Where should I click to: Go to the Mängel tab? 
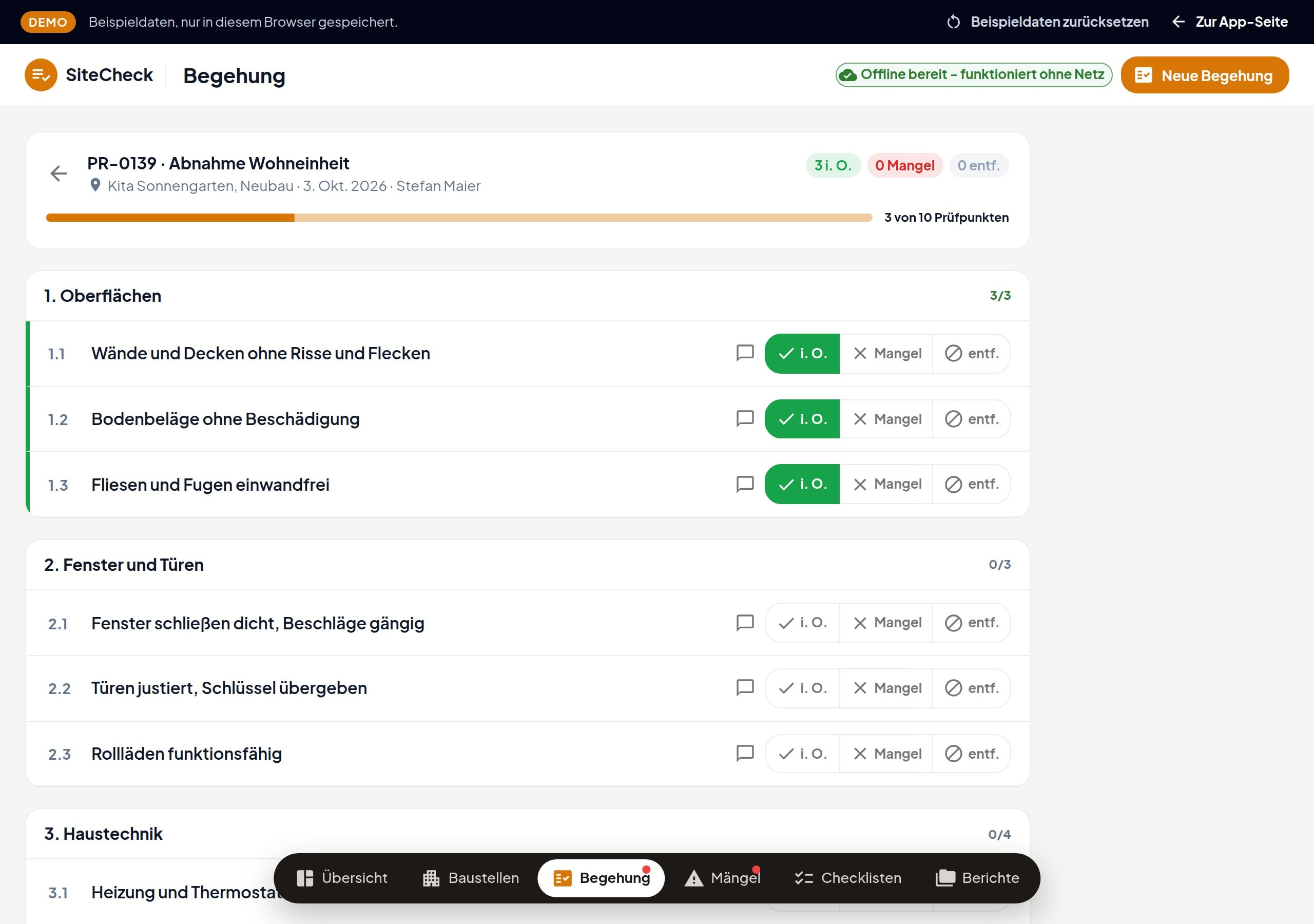[722, 878]
